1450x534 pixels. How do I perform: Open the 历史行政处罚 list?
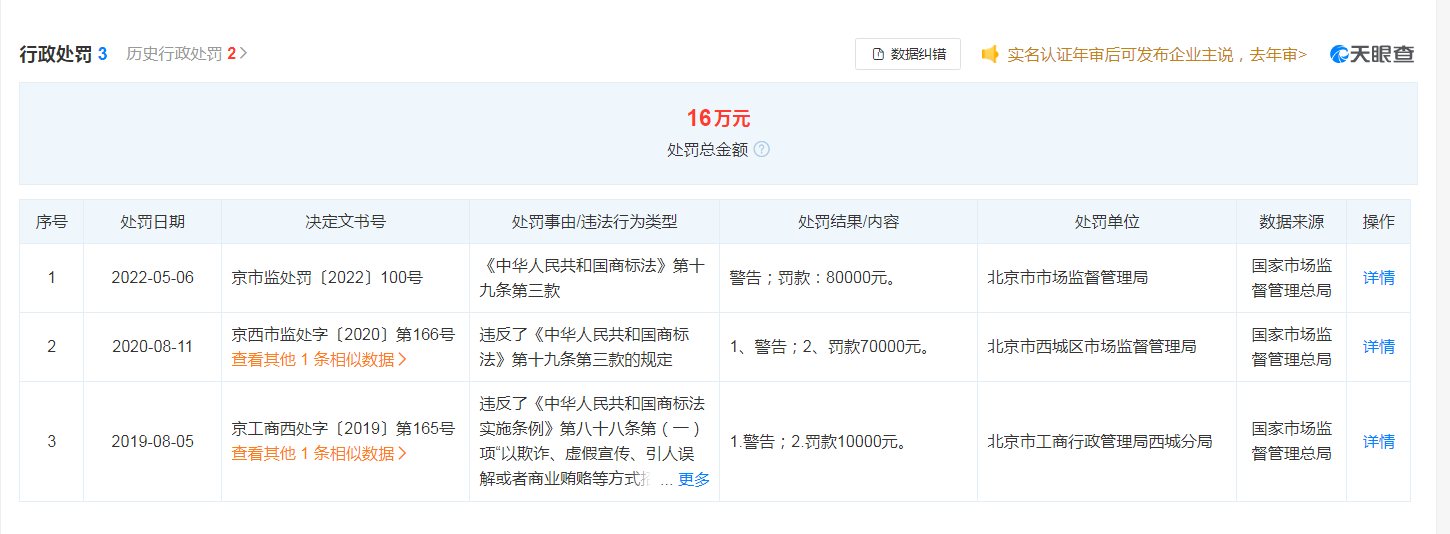[x=186, y=54]
